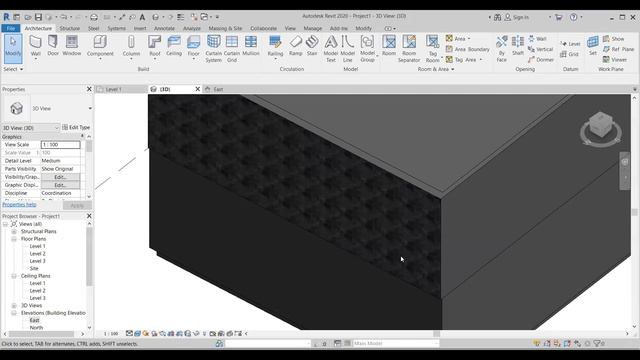The image size is (640, 360).
Task: Open the View ribbon tab
Action: point(290,29)
